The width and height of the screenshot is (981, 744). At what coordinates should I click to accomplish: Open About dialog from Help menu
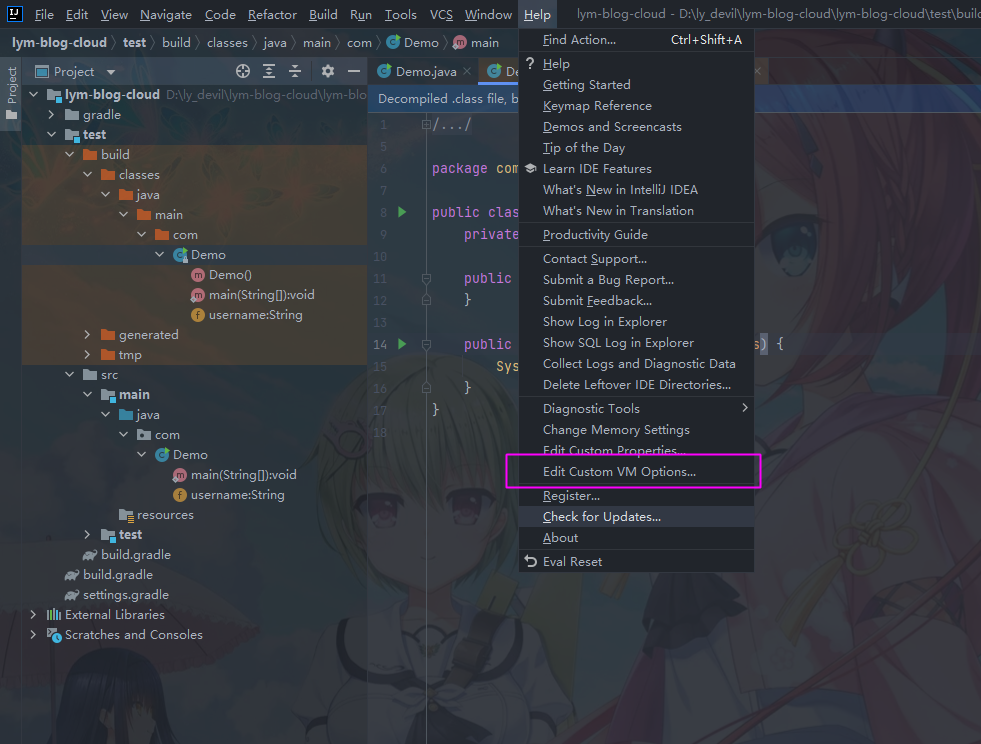[636, 538]
